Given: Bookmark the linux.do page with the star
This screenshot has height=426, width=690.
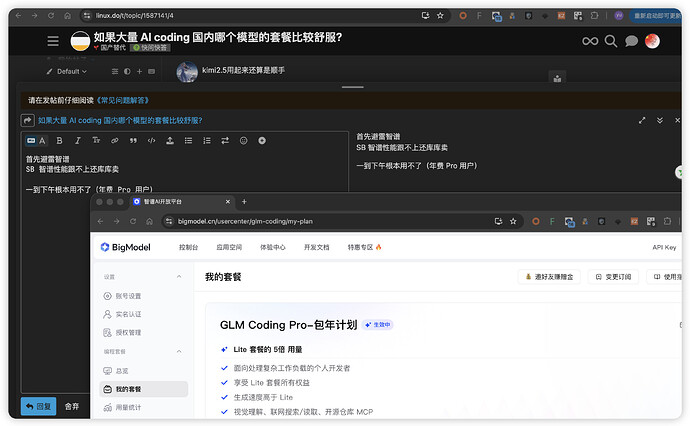Looking at the screenshot, I should click(x=440, y=15).
